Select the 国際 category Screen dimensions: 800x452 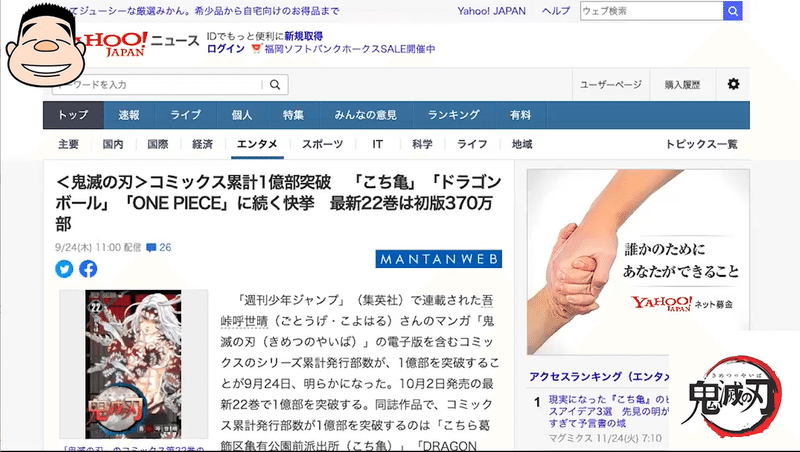pos(158,144)
